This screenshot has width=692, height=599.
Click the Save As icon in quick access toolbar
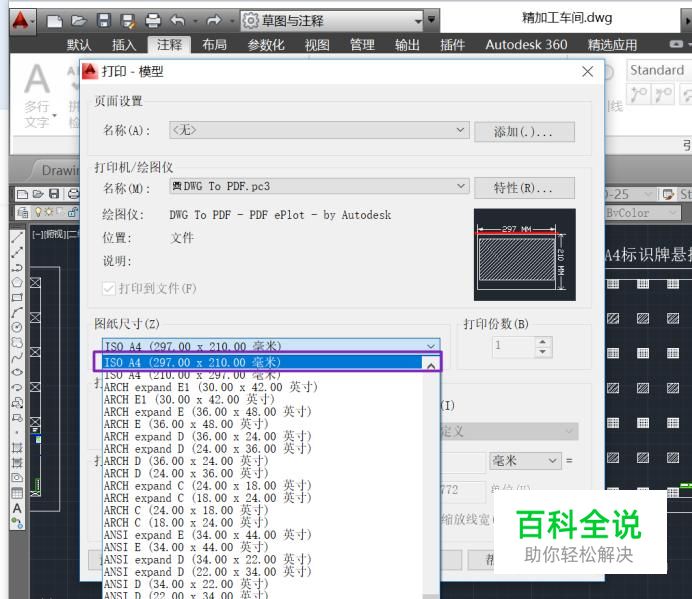click(128, 21)
